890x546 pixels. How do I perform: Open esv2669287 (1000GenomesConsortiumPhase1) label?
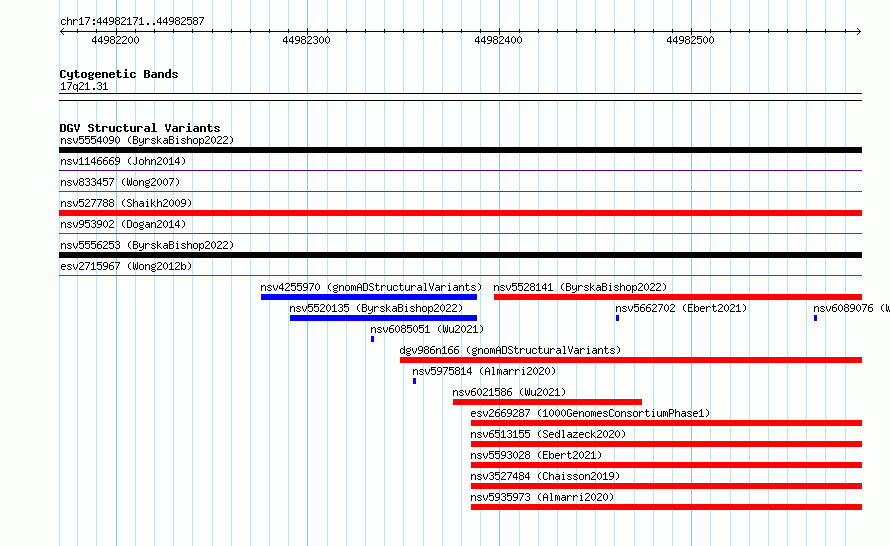[590, 413]
